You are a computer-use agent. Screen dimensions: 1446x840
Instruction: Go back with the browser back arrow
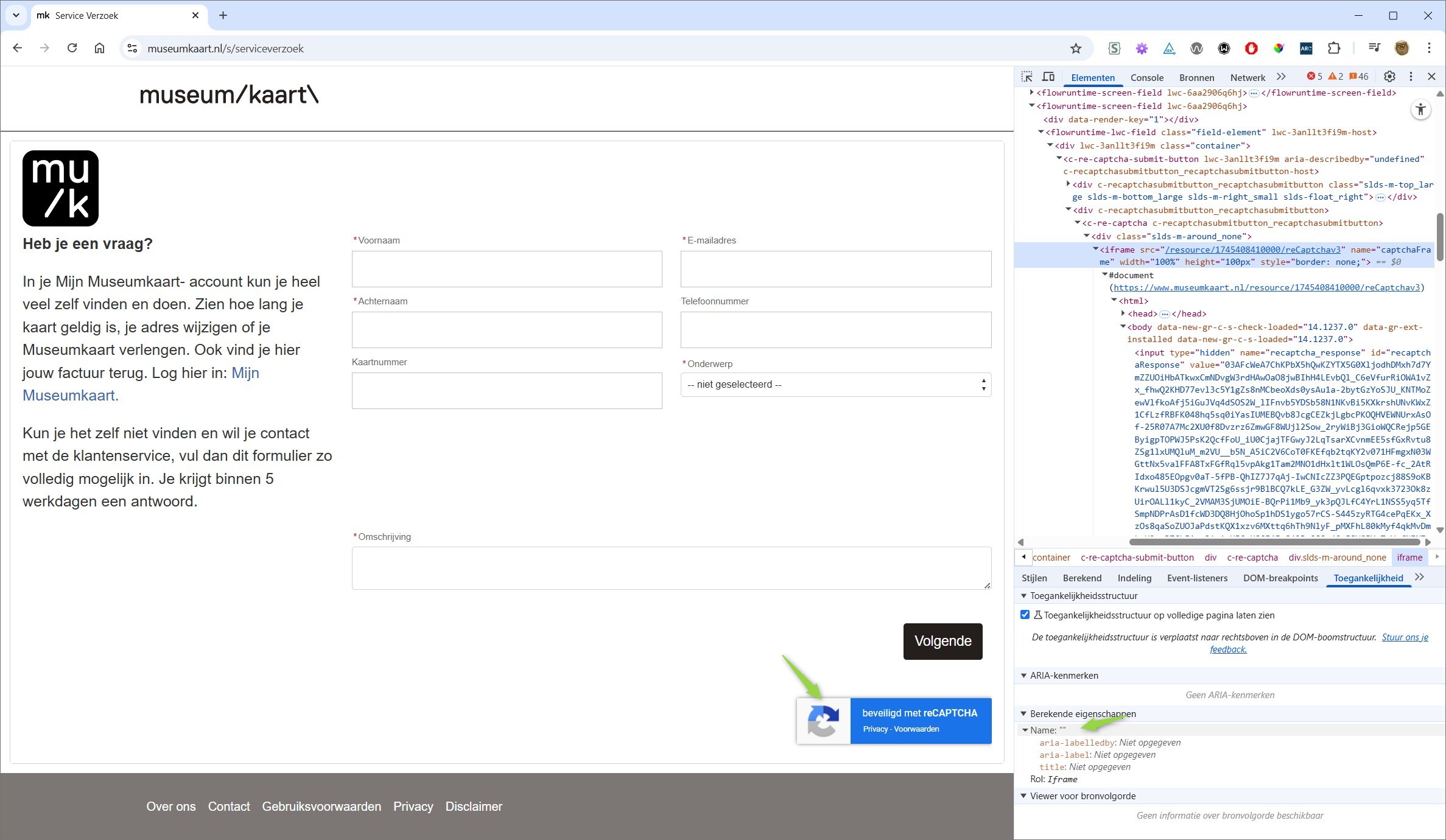(18, 48)
